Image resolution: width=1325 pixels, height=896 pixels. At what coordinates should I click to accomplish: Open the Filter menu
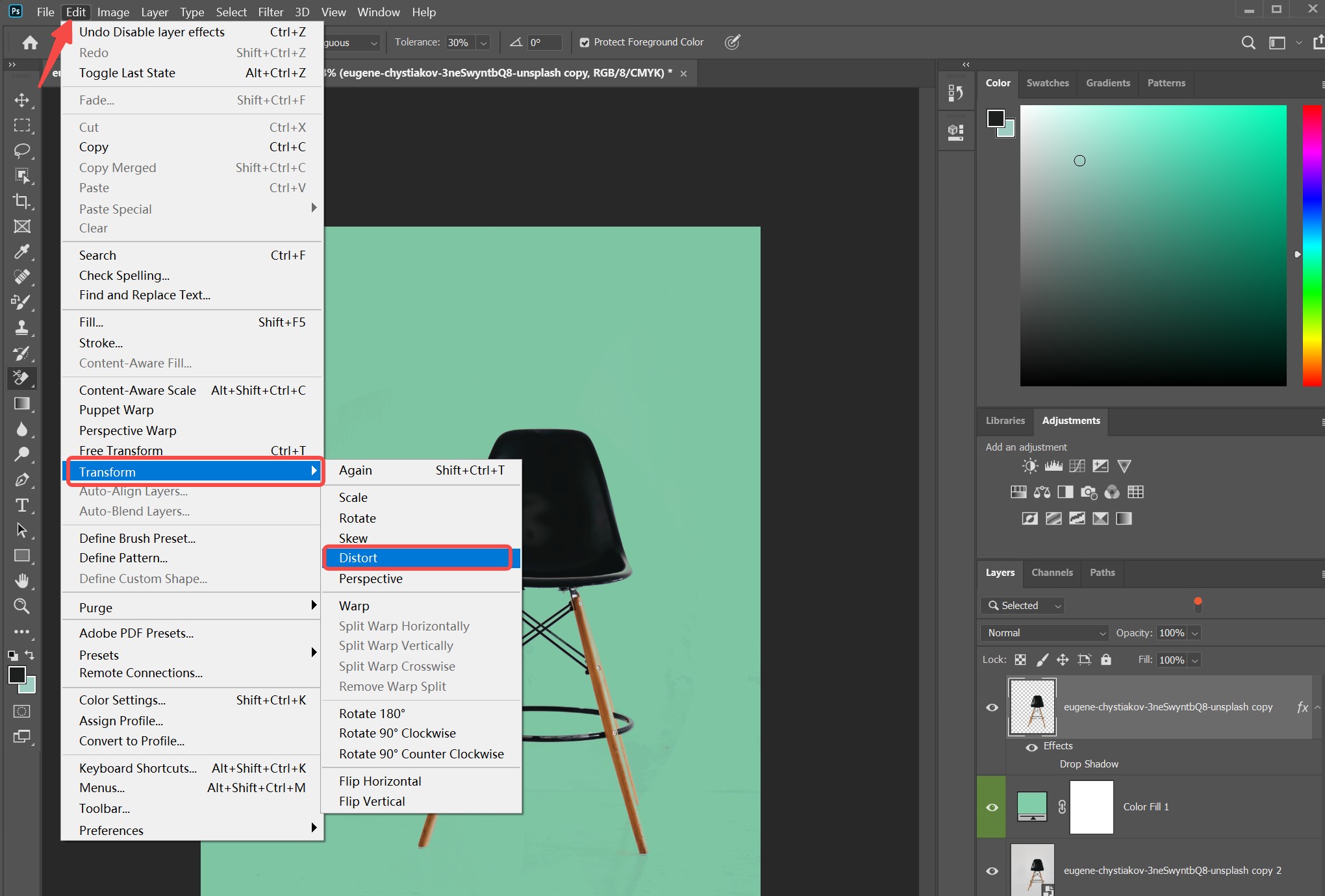270,12
